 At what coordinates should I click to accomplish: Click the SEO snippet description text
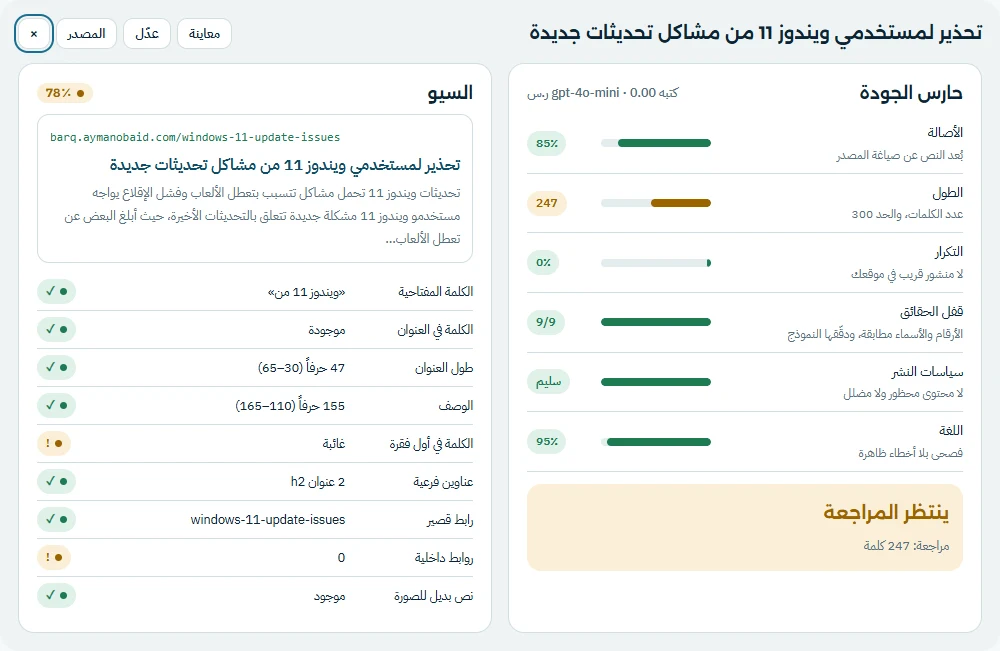[x=262, y=216]
